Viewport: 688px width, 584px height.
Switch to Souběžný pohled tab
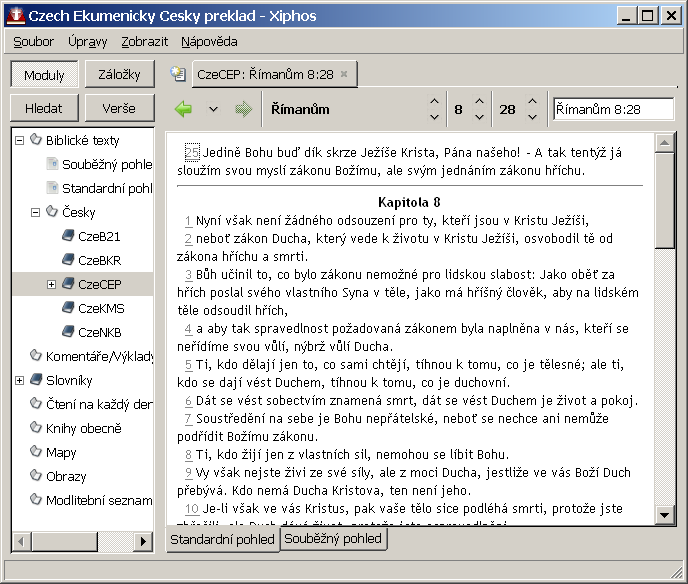333,539
